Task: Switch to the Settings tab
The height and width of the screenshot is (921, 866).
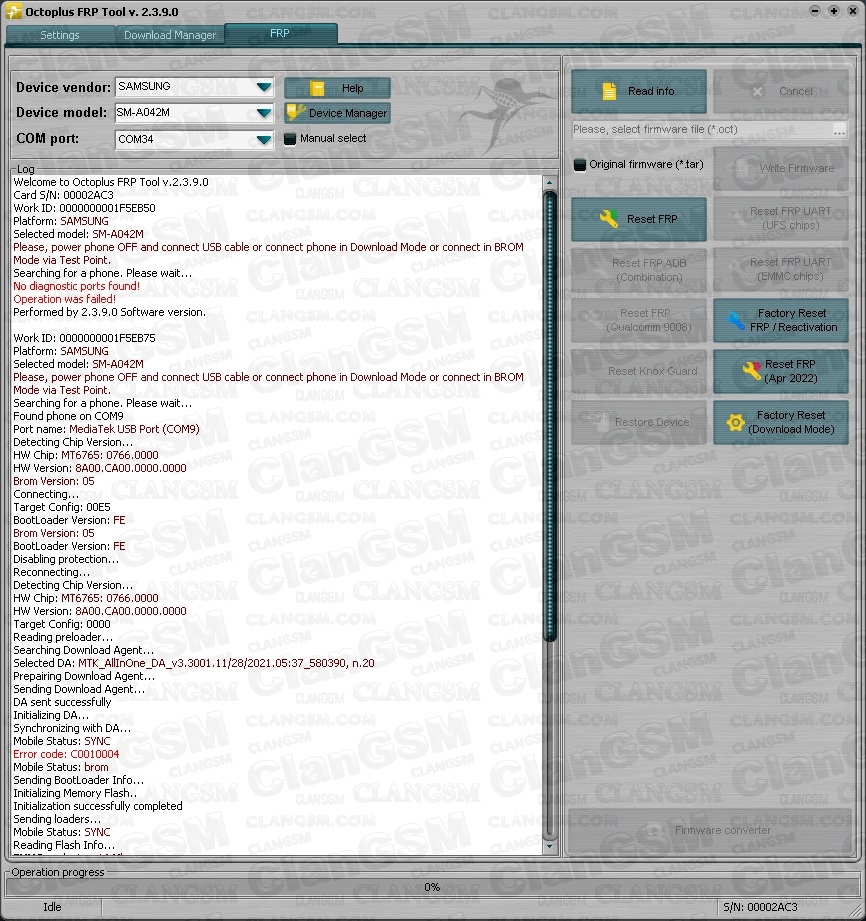Action: coord(60,35)
